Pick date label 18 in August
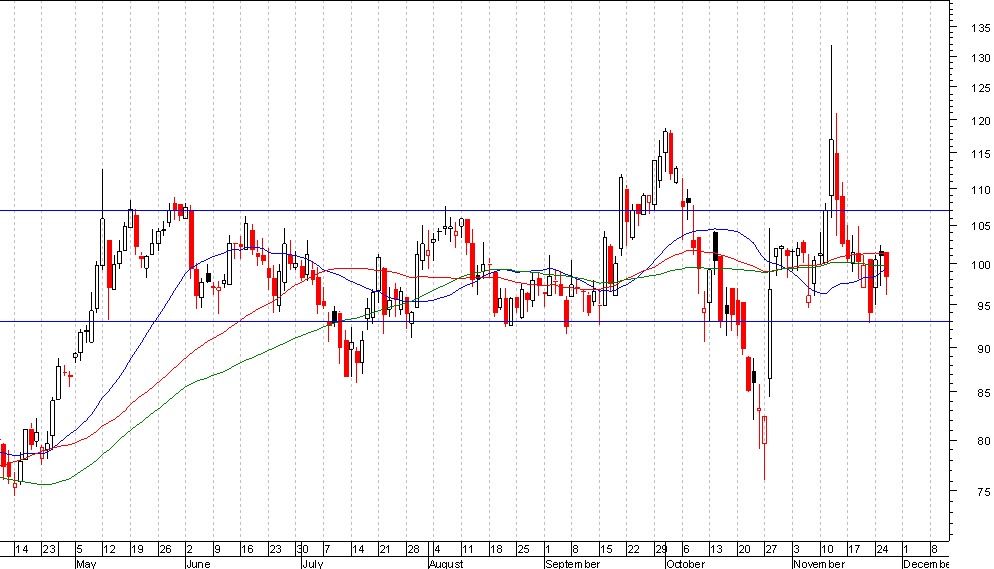The height and width of the screenshot is (569, 994). click(x=496, y=549)
